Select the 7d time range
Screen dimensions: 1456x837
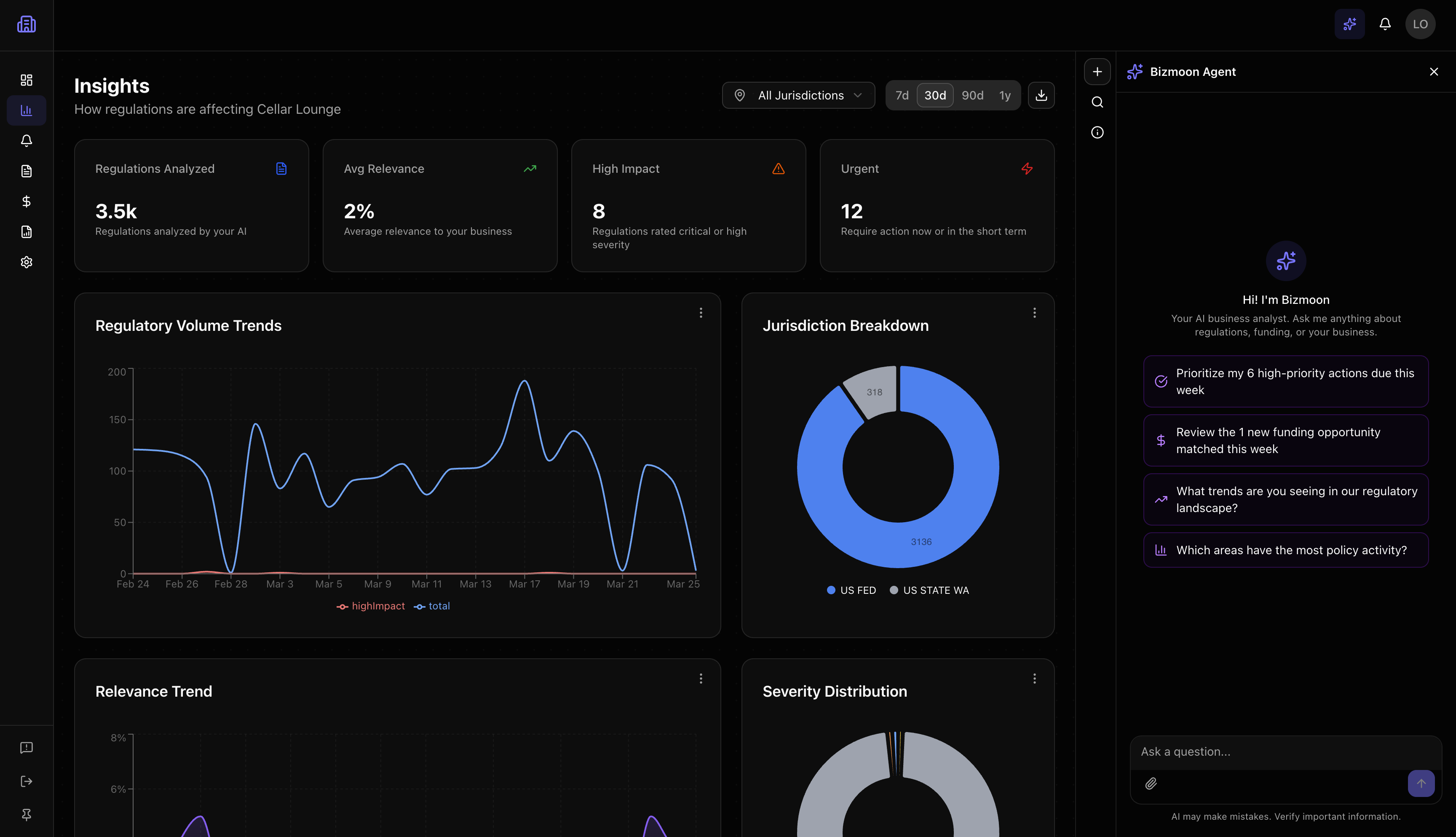(x=902, y=95)
